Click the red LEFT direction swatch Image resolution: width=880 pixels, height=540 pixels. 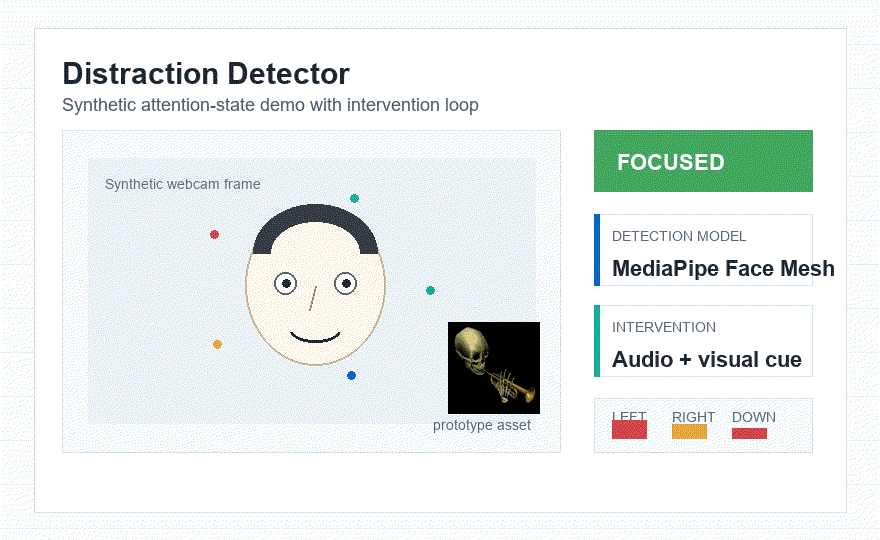(x=629, y=429)
